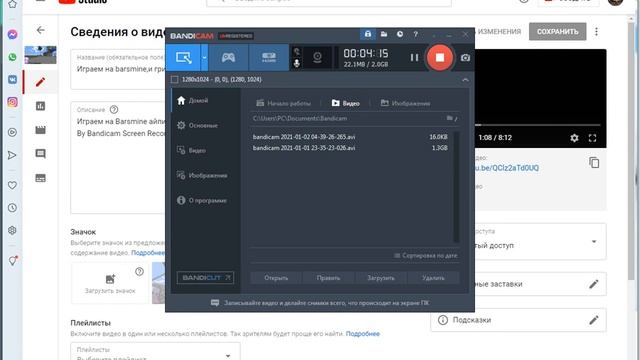Select file bandicam 2021-01-01 23-35-23-026.avi
The image size is (640, 360).
pos(350,148)
